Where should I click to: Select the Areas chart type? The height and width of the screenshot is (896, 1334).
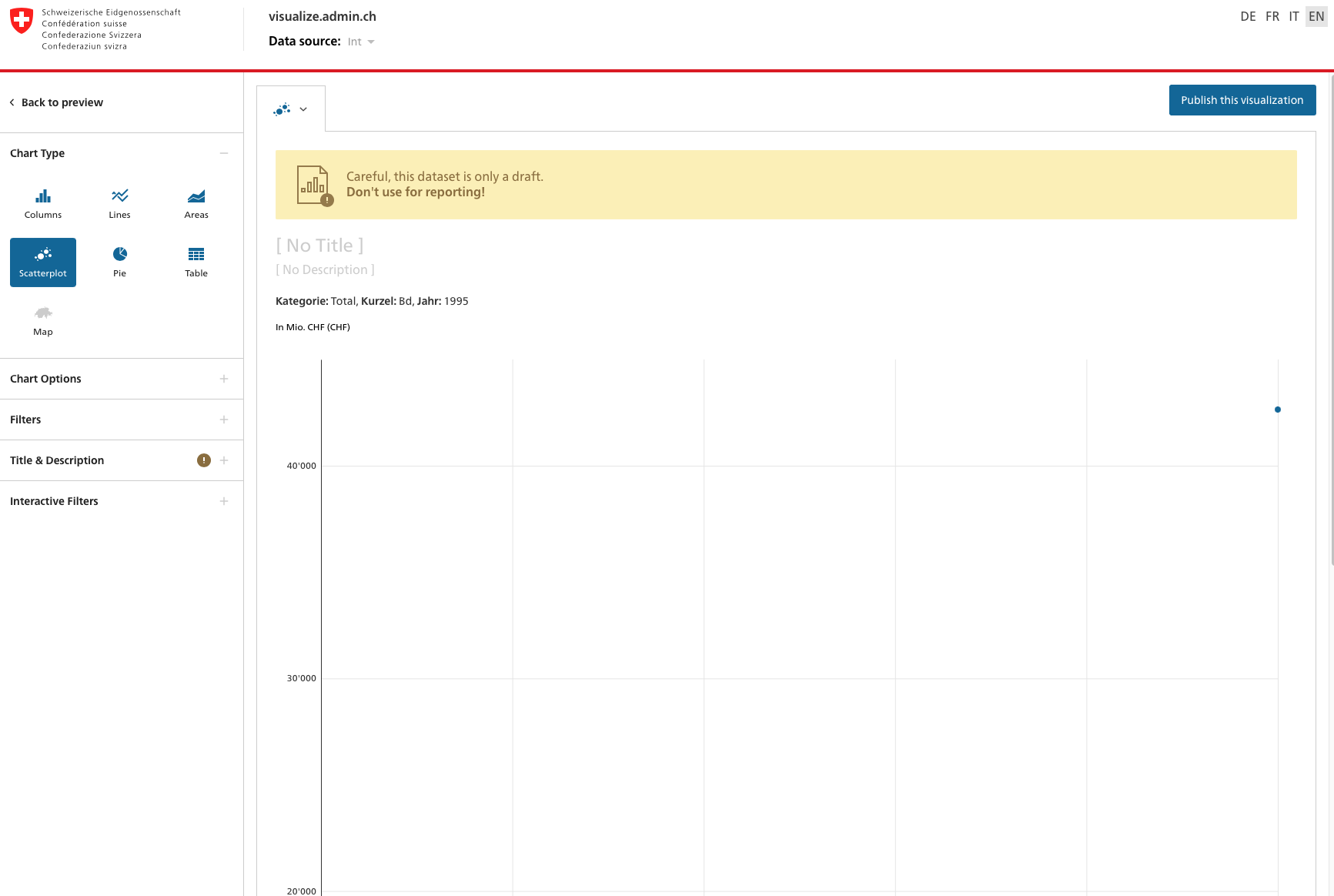point(196,203)
